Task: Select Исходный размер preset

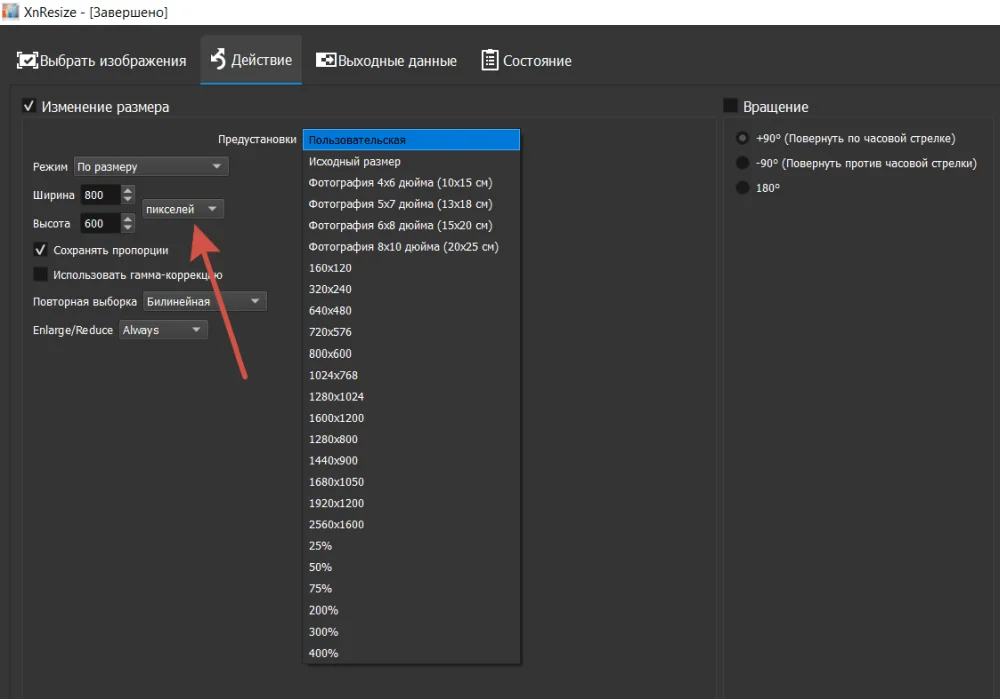Action: pyautogui.click(x=354, y=161)
